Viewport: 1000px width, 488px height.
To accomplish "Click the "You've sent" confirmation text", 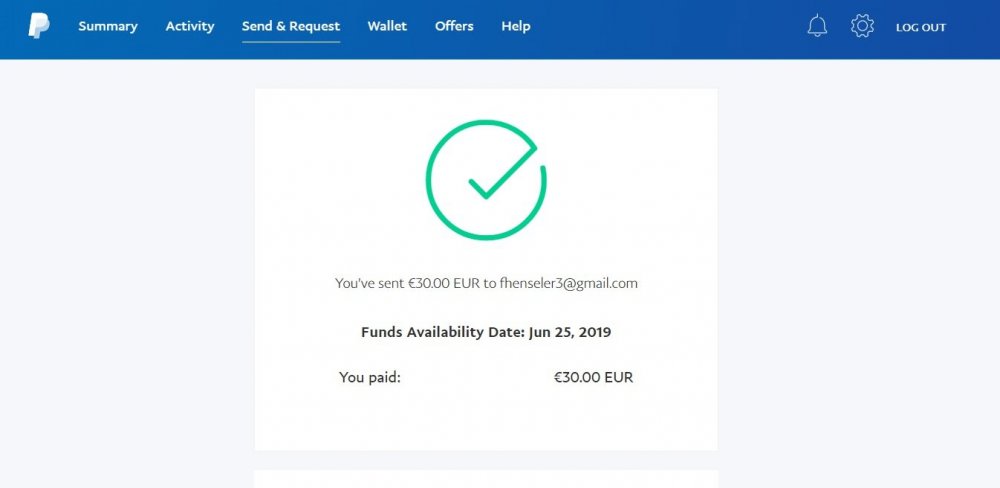I will (369, 283).
